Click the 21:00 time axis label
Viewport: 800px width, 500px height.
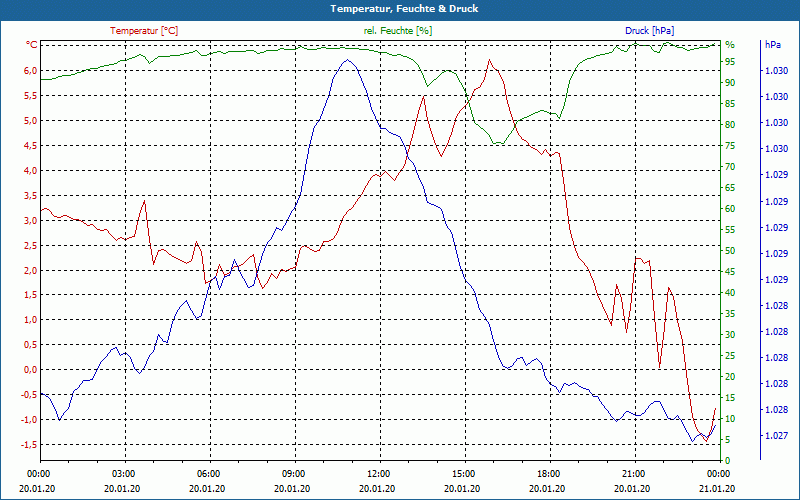click(x=633, y=473)
